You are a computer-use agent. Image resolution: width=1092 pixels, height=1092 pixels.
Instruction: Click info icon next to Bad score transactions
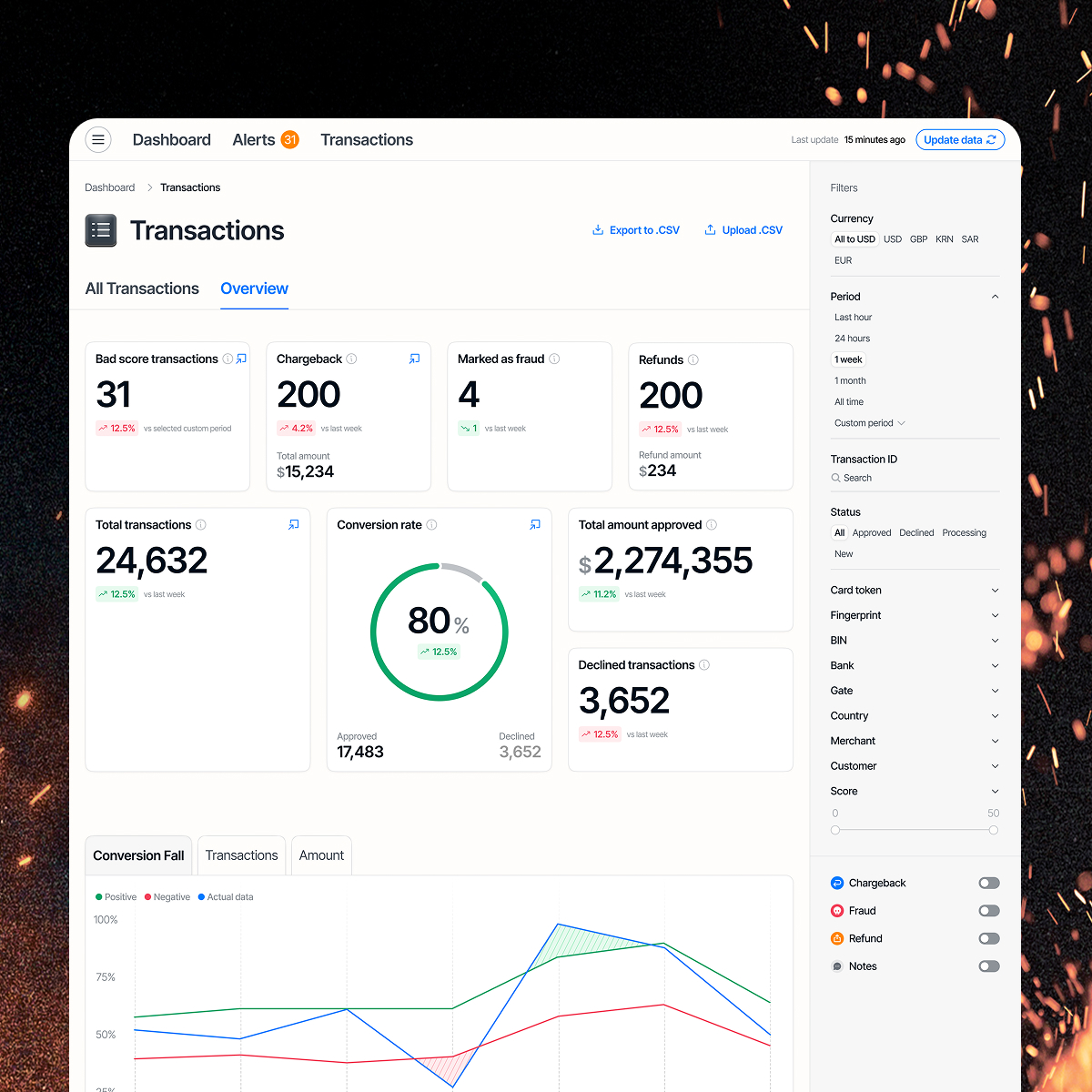pos(227,359)
